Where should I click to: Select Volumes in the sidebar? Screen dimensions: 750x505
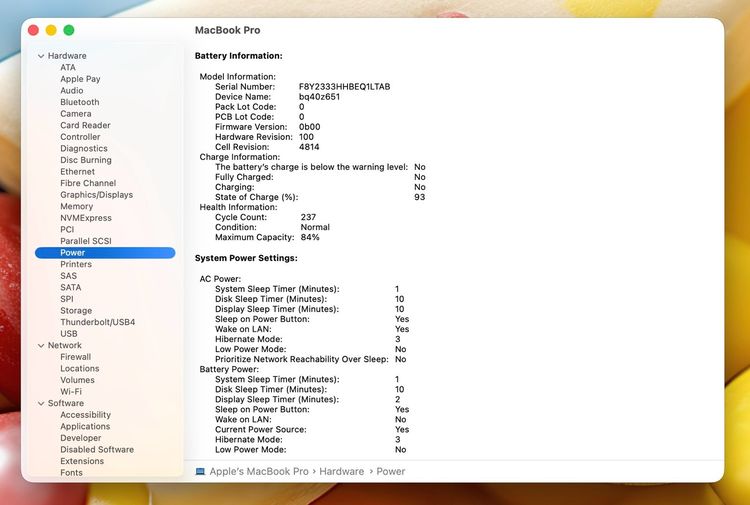(77, 380)
